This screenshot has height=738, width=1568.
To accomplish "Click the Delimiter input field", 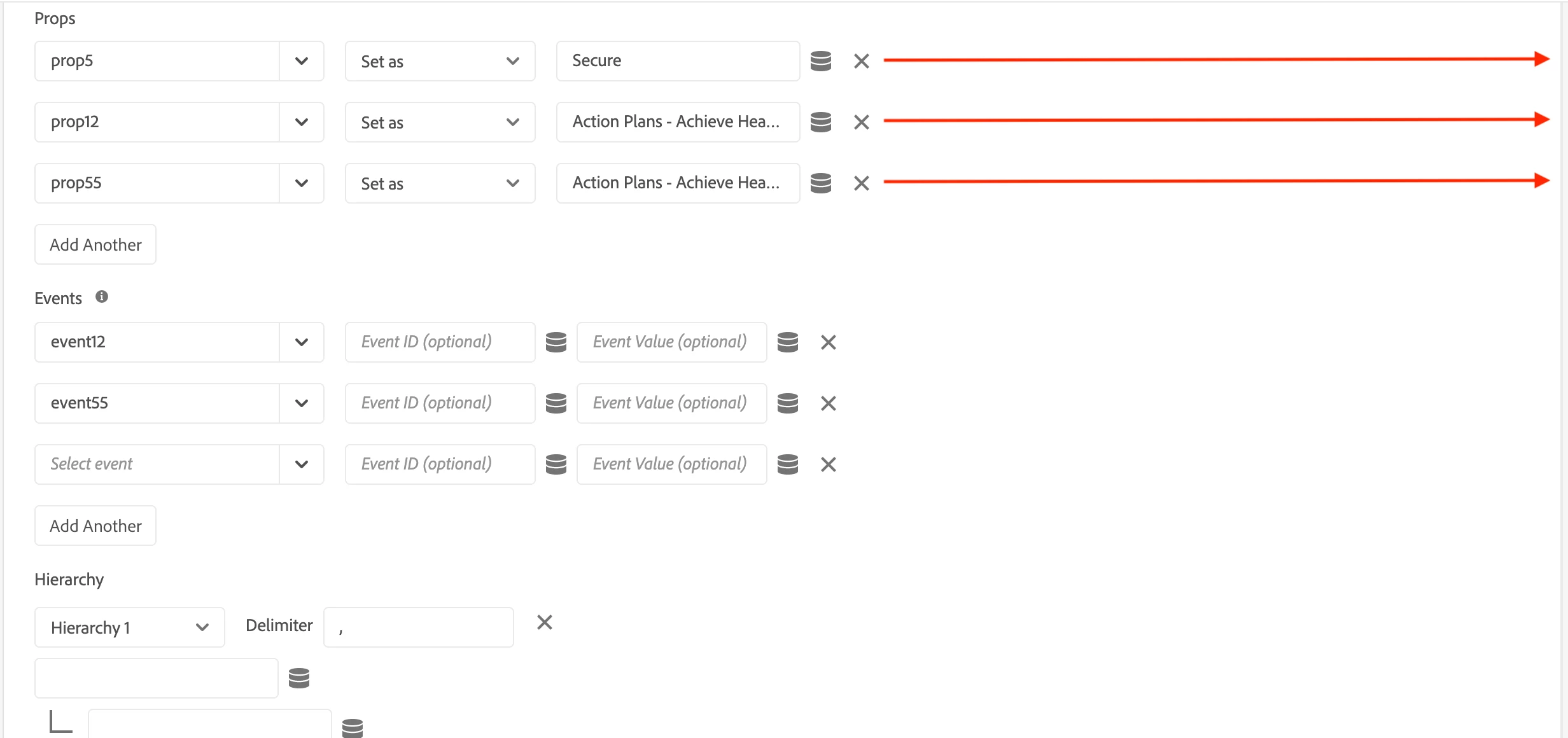I will 418,627.
